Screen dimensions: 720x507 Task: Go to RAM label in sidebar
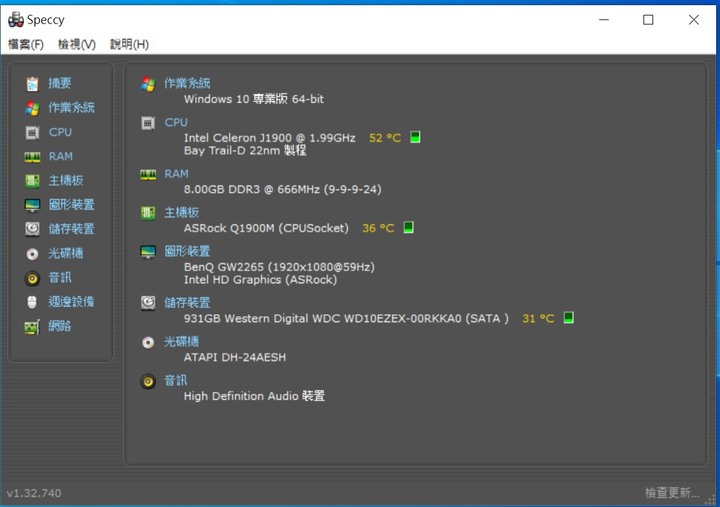pyautogui.click(x=61, y=157)
